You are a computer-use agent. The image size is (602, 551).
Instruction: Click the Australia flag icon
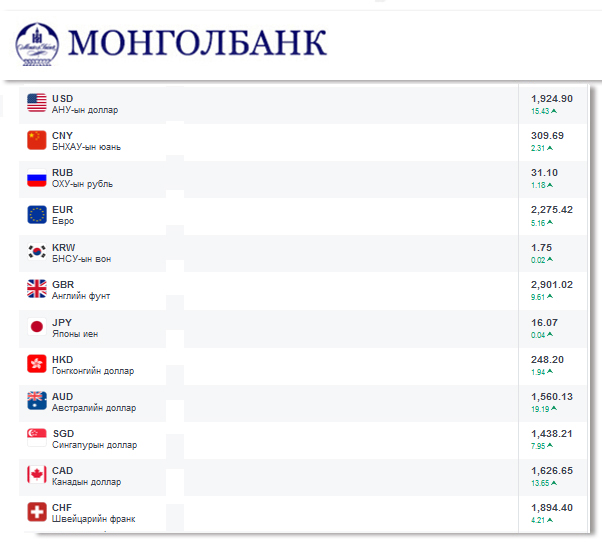pos(37,401)
